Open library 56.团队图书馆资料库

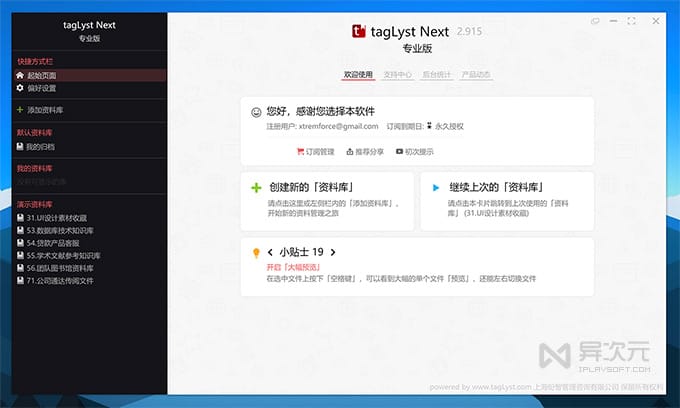55,268
